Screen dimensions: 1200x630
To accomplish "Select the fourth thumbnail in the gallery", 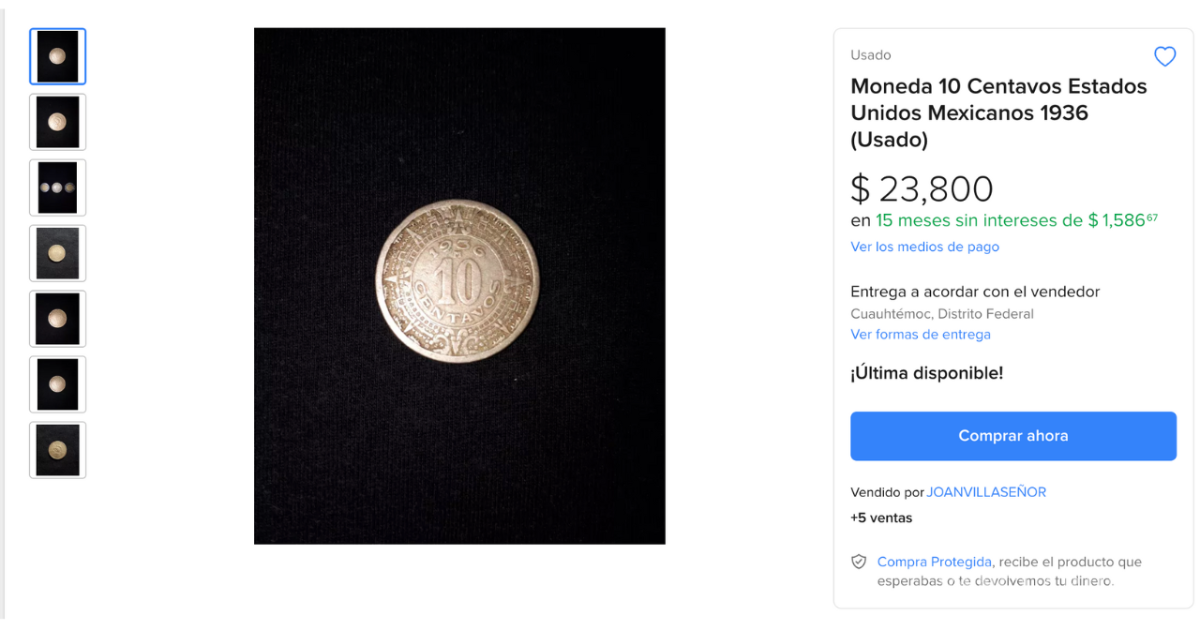I will point(58,253).
